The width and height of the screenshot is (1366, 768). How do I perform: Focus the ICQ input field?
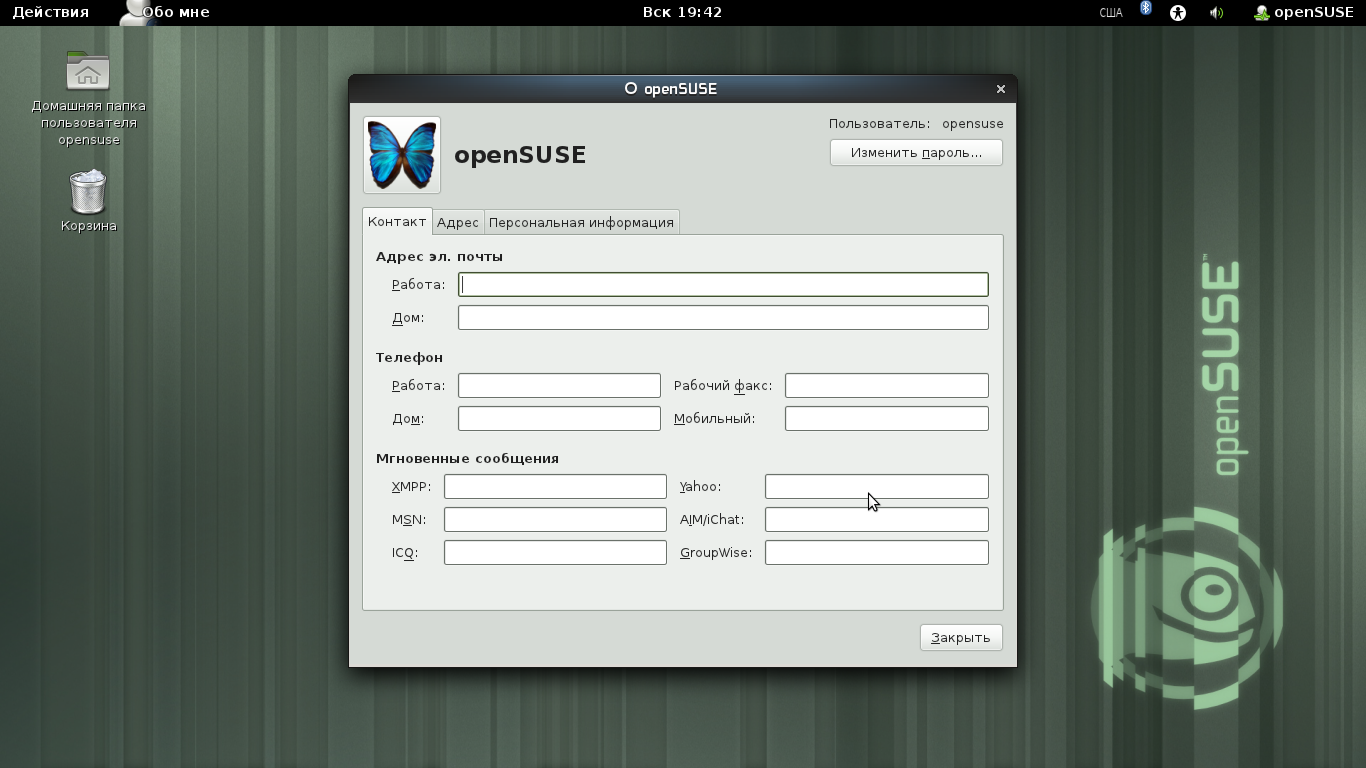(x=555, y=553)
